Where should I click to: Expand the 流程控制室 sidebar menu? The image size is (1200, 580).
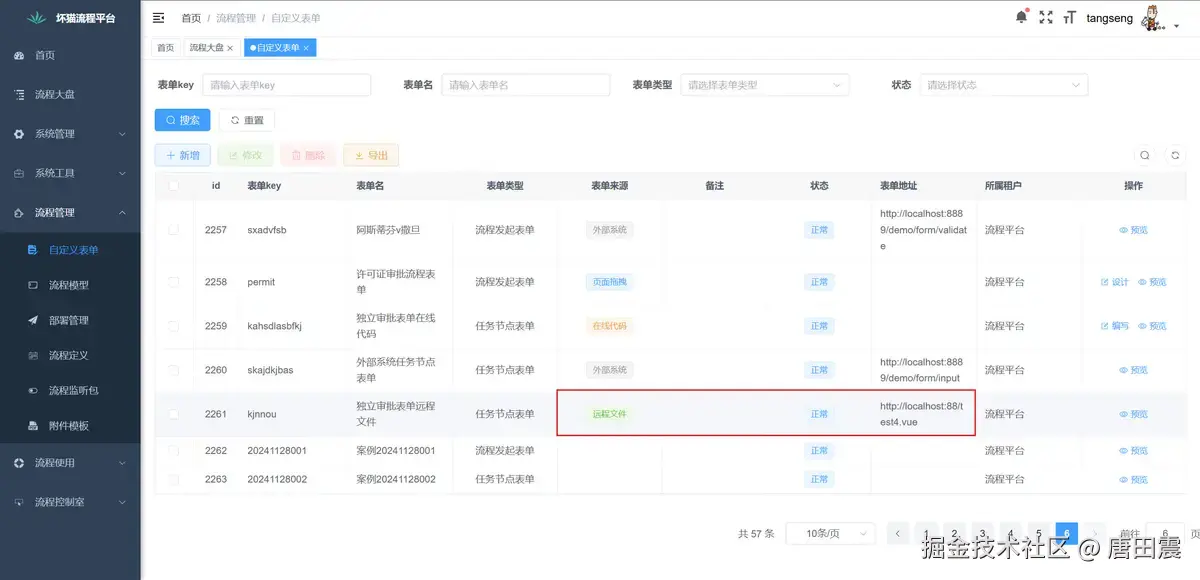point(70,502)
